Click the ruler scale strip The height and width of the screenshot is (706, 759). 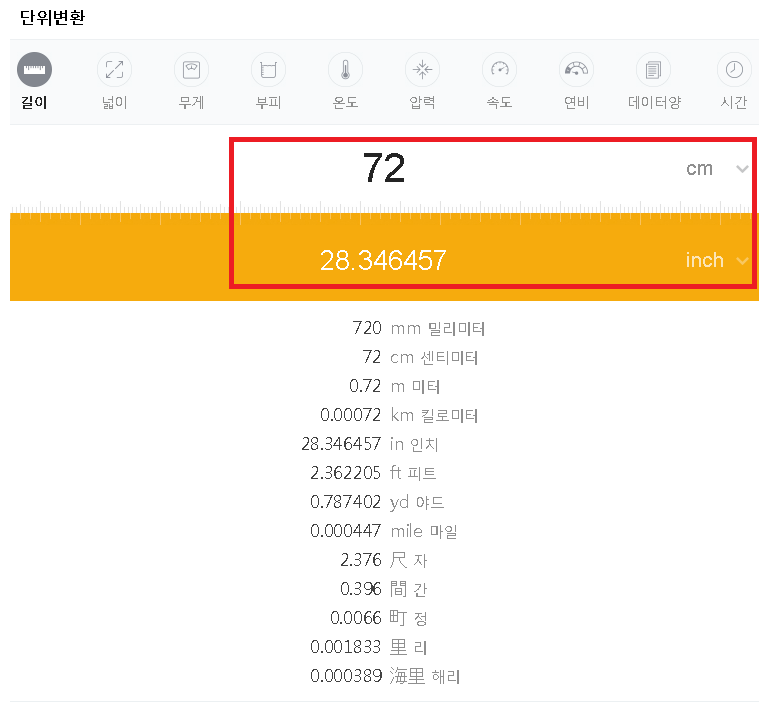[x=384, y=212]
